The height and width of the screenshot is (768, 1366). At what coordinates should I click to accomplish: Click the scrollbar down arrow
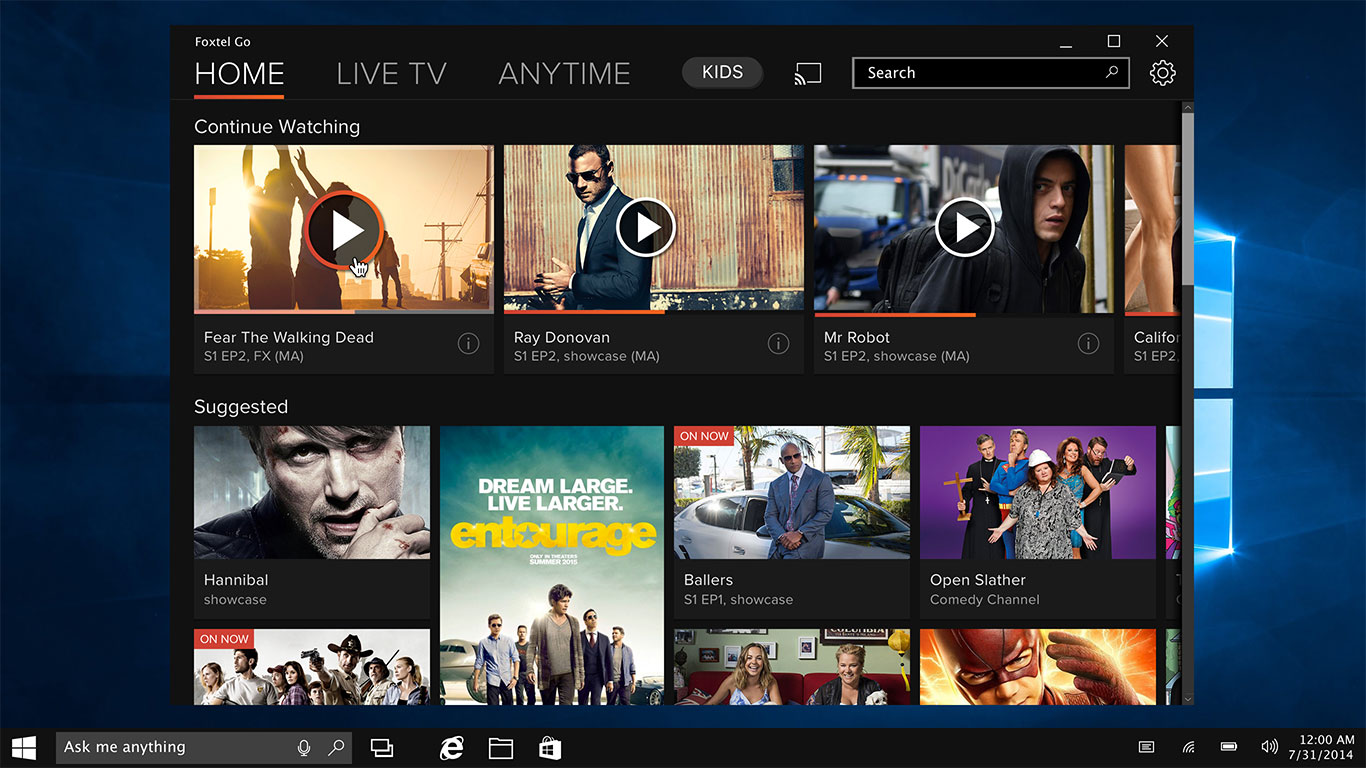tap(1188, 698)
